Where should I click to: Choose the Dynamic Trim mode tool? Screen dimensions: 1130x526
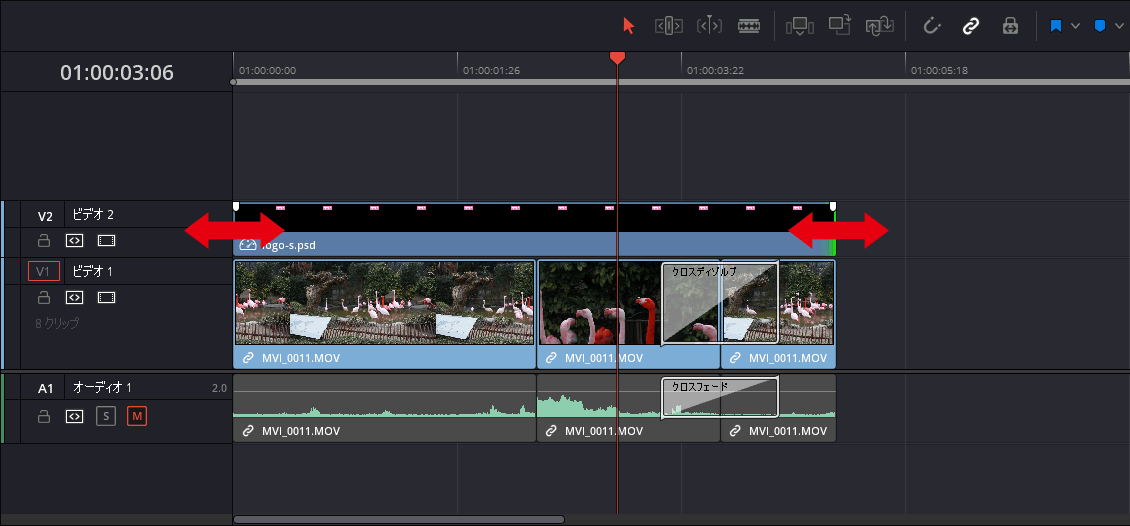click(x=708, y=26)
